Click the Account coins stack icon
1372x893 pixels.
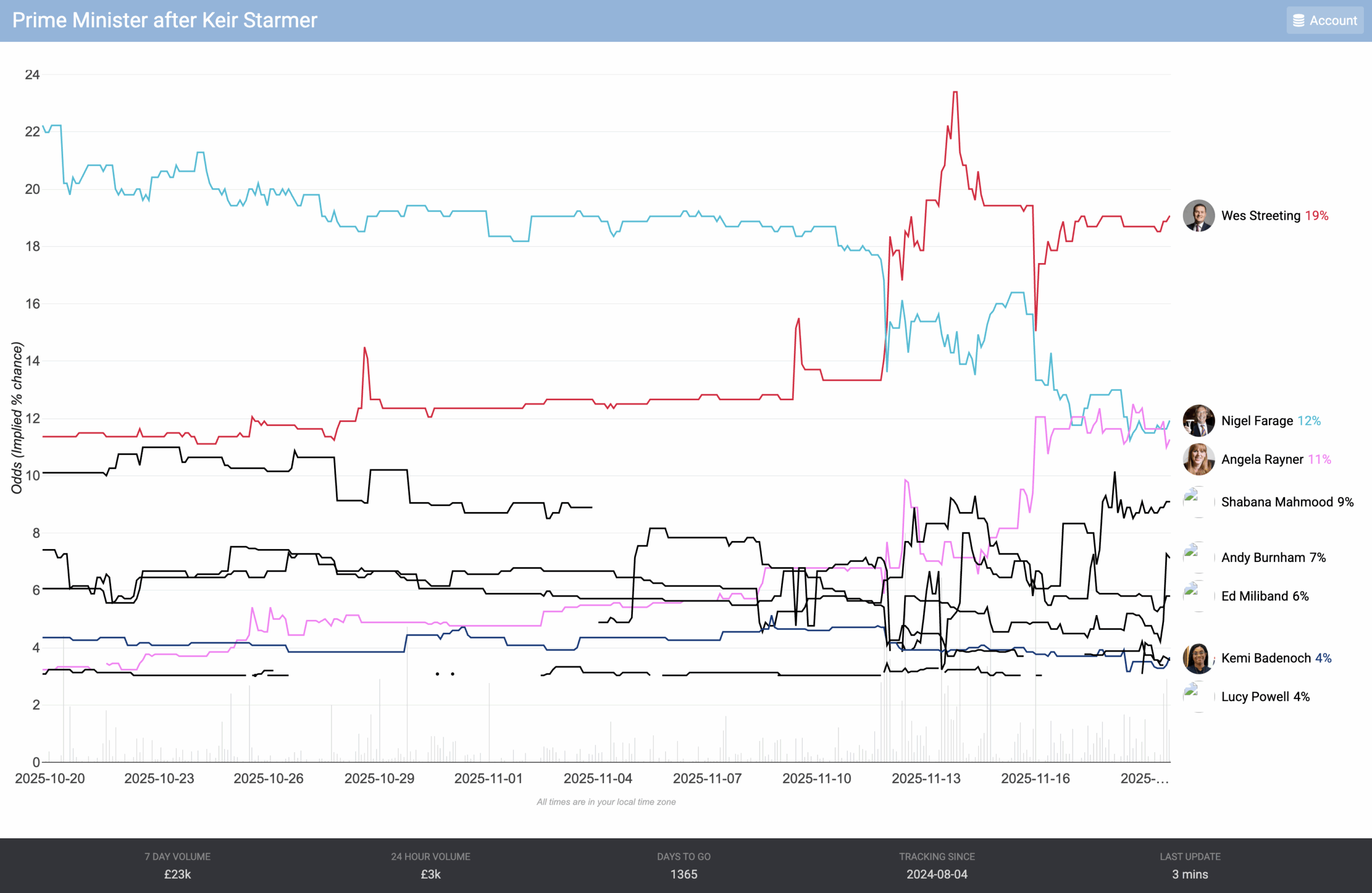coord(1298,21)
